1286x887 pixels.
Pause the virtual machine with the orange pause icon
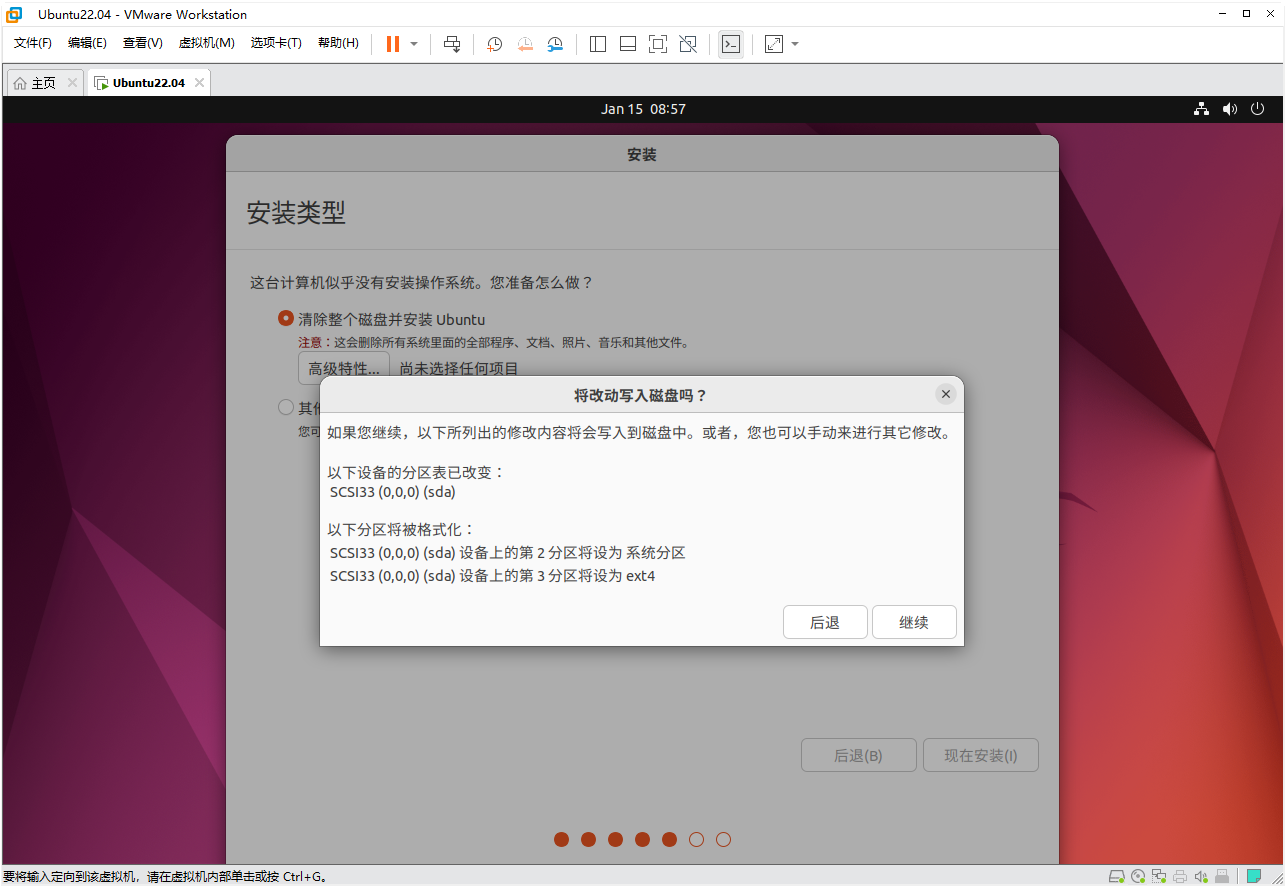(393, 44)
